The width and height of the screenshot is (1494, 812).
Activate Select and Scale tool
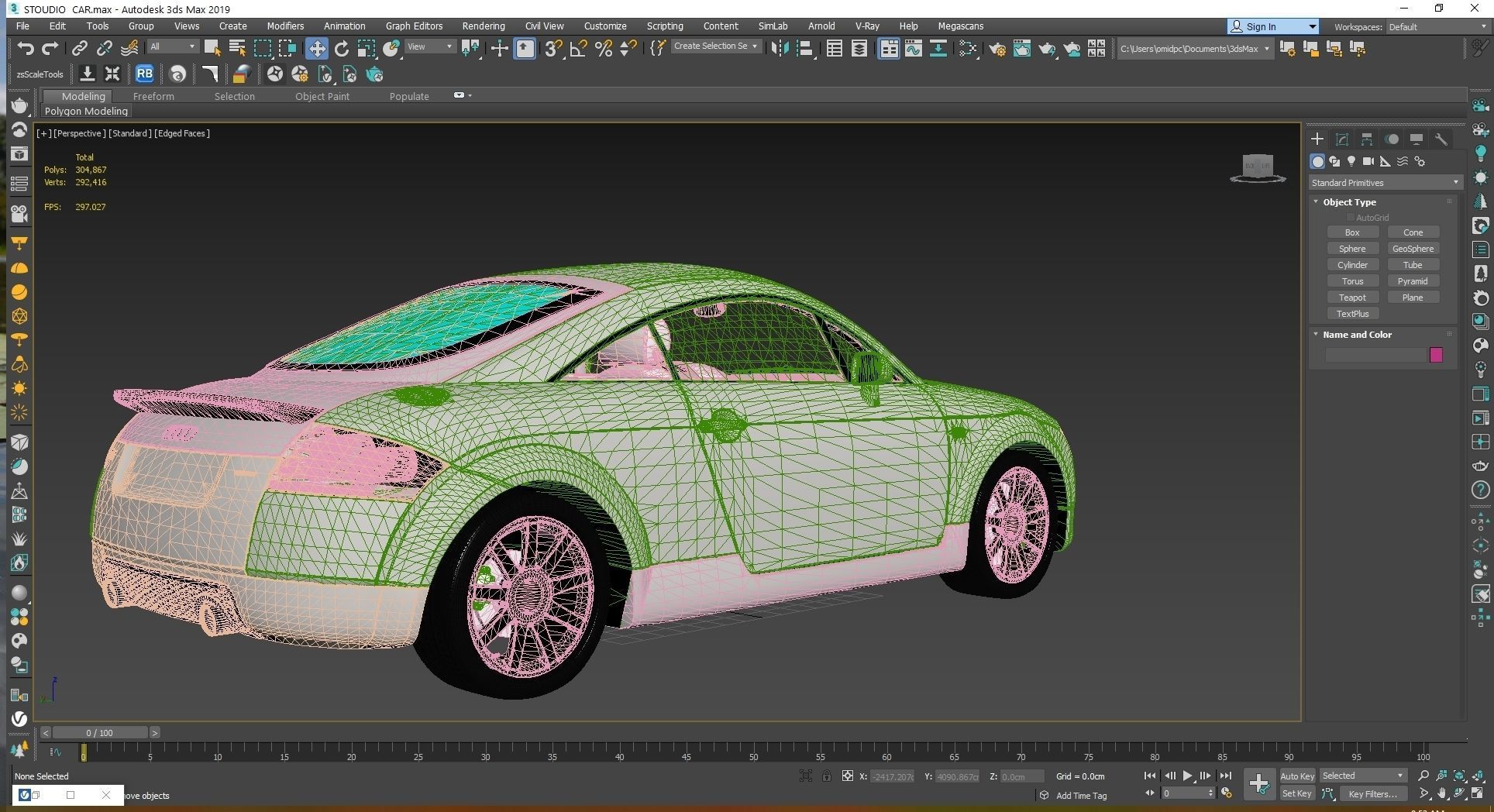[367, 49]
